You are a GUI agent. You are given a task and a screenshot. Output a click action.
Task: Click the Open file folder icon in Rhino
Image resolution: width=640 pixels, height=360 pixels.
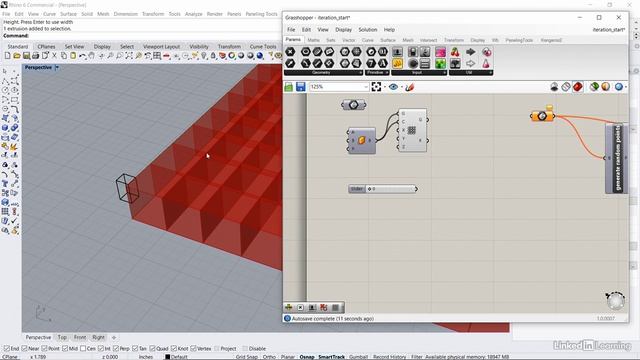pyautogui.click(x=17, y=56)
